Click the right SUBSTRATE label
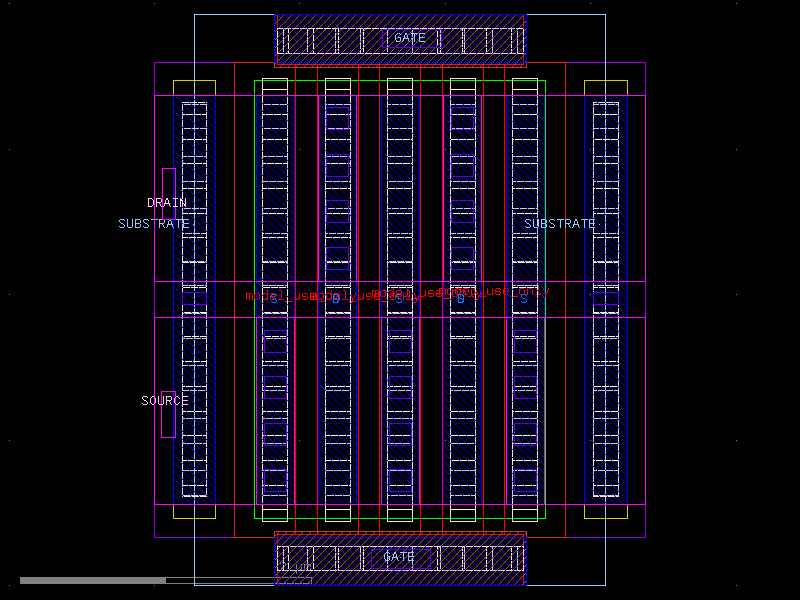Viewport: 800px width, 600px height. pos(560,223)
